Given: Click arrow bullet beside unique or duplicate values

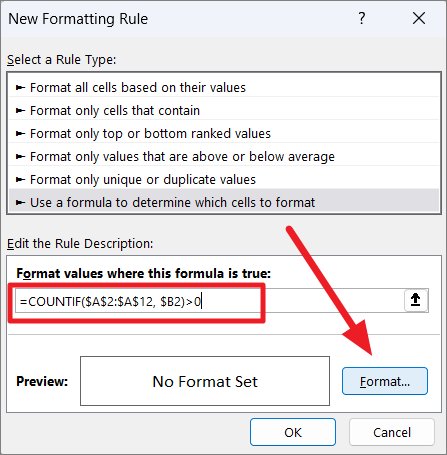Looking at the screenshot, I should 20,180.
